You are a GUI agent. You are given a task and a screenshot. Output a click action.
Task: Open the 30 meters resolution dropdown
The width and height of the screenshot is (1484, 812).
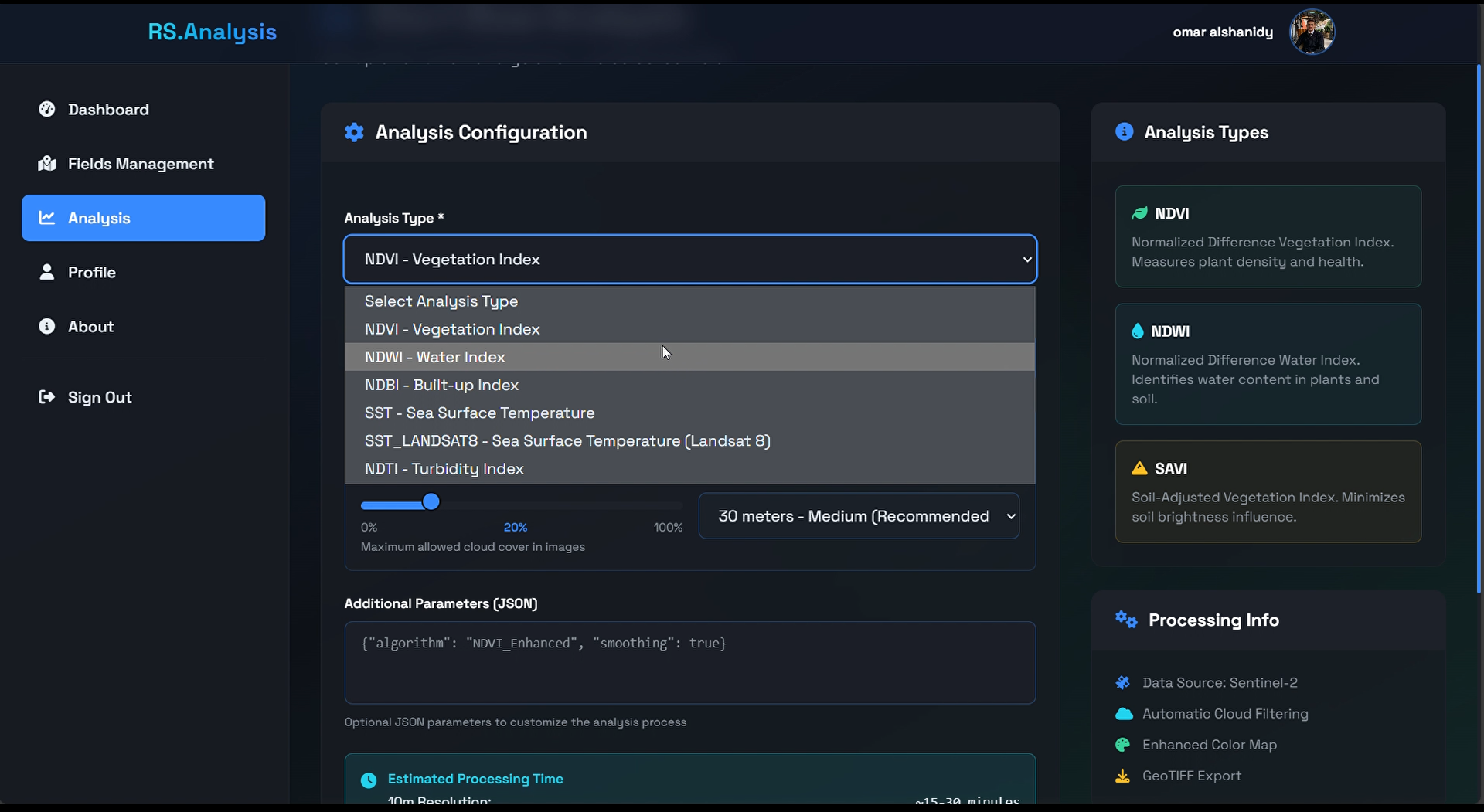click(x=859, y=516)
